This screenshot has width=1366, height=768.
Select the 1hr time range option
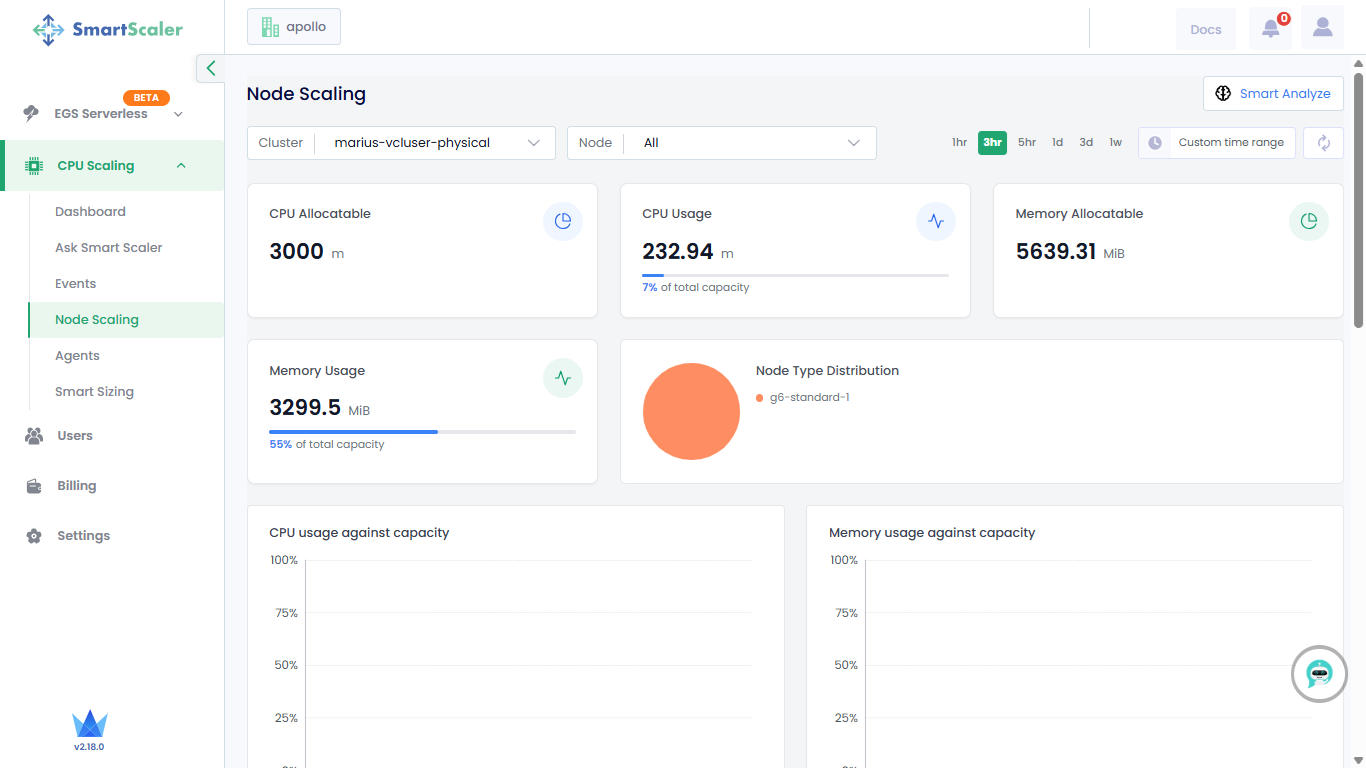pos(959,143)
